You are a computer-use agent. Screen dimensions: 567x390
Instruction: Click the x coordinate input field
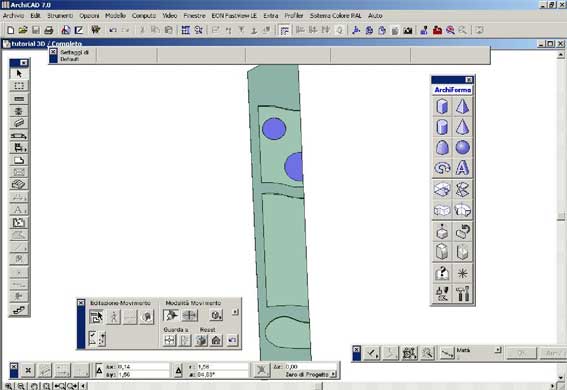pos(221,367)
